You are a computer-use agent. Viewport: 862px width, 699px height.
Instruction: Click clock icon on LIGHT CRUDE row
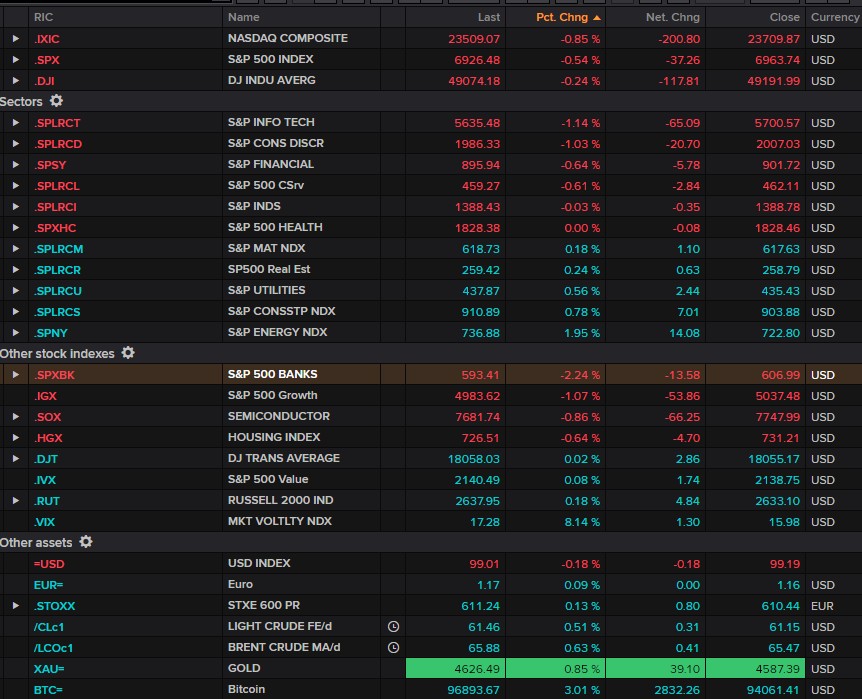pos(393,626)
